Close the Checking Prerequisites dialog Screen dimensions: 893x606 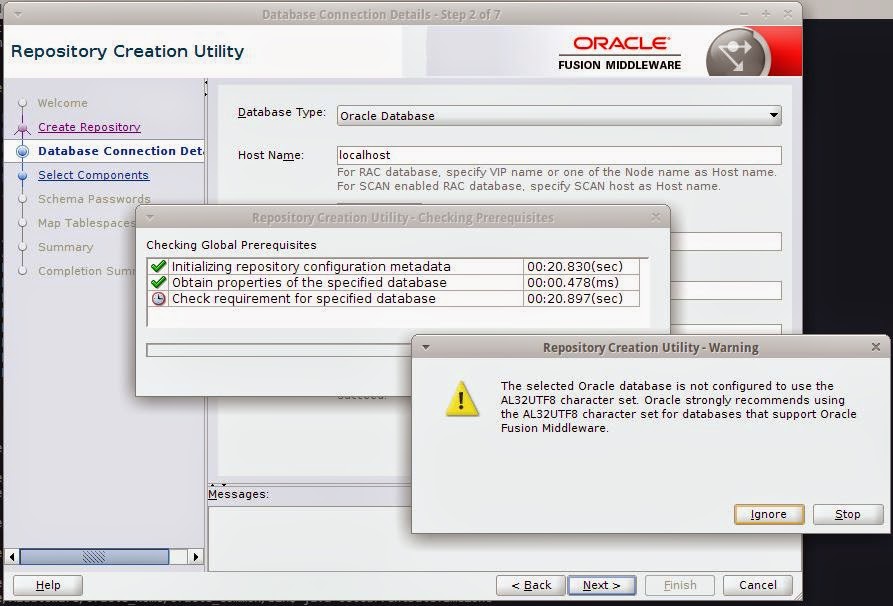click(x=656, y=217)
